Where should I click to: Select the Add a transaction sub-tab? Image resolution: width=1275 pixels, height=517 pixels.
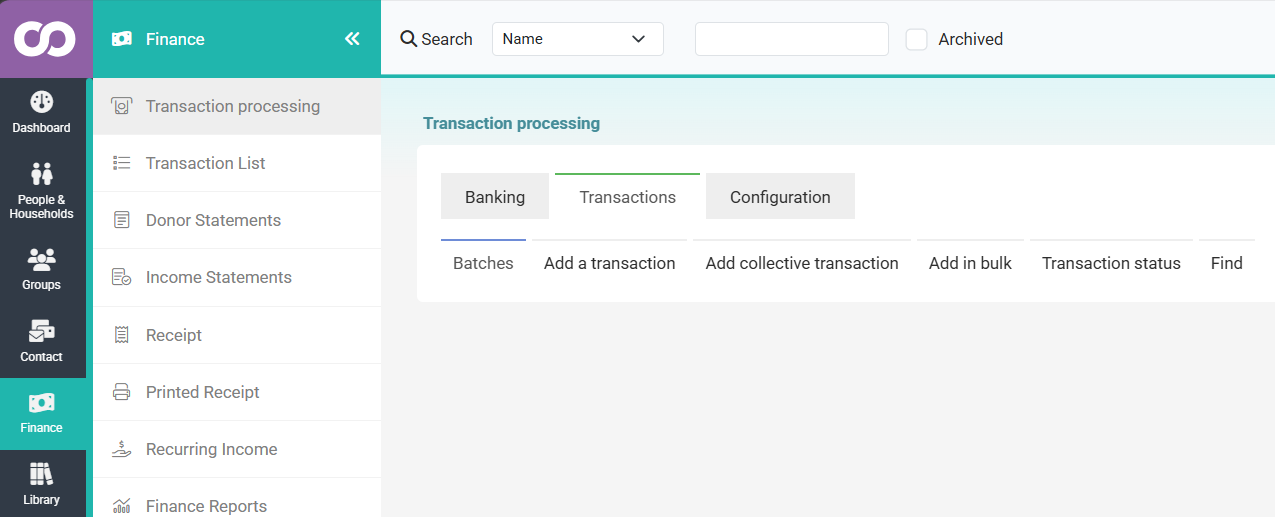click(610, 263)
